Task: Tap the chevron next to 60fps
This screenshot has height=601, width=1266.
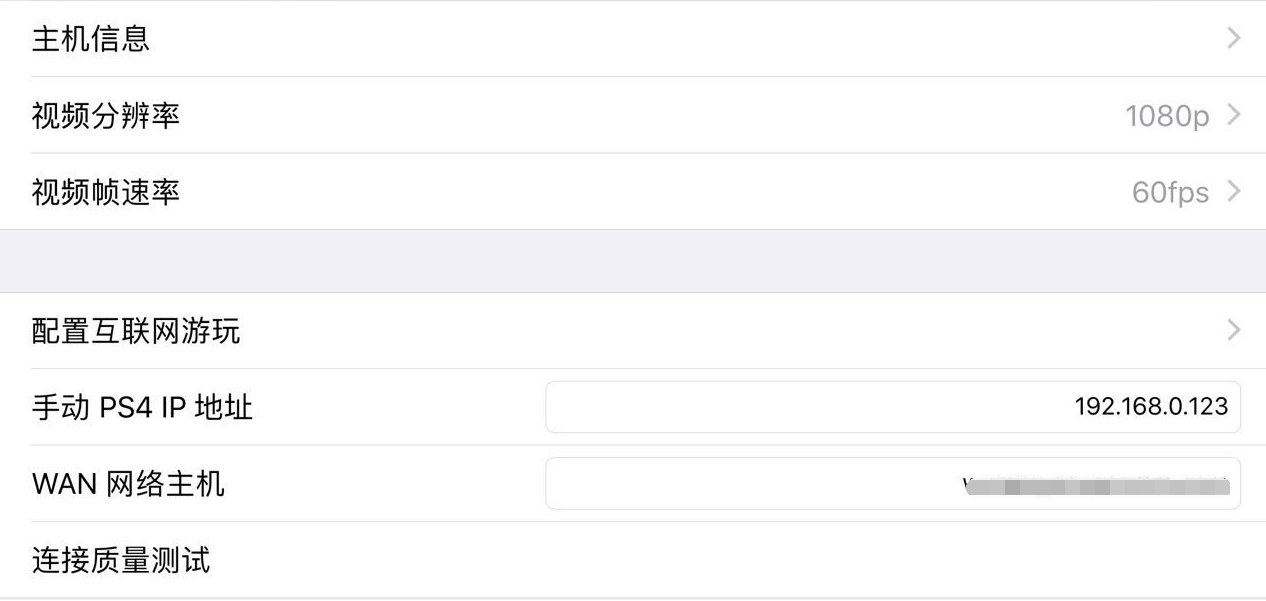Action: [1234, 191]
